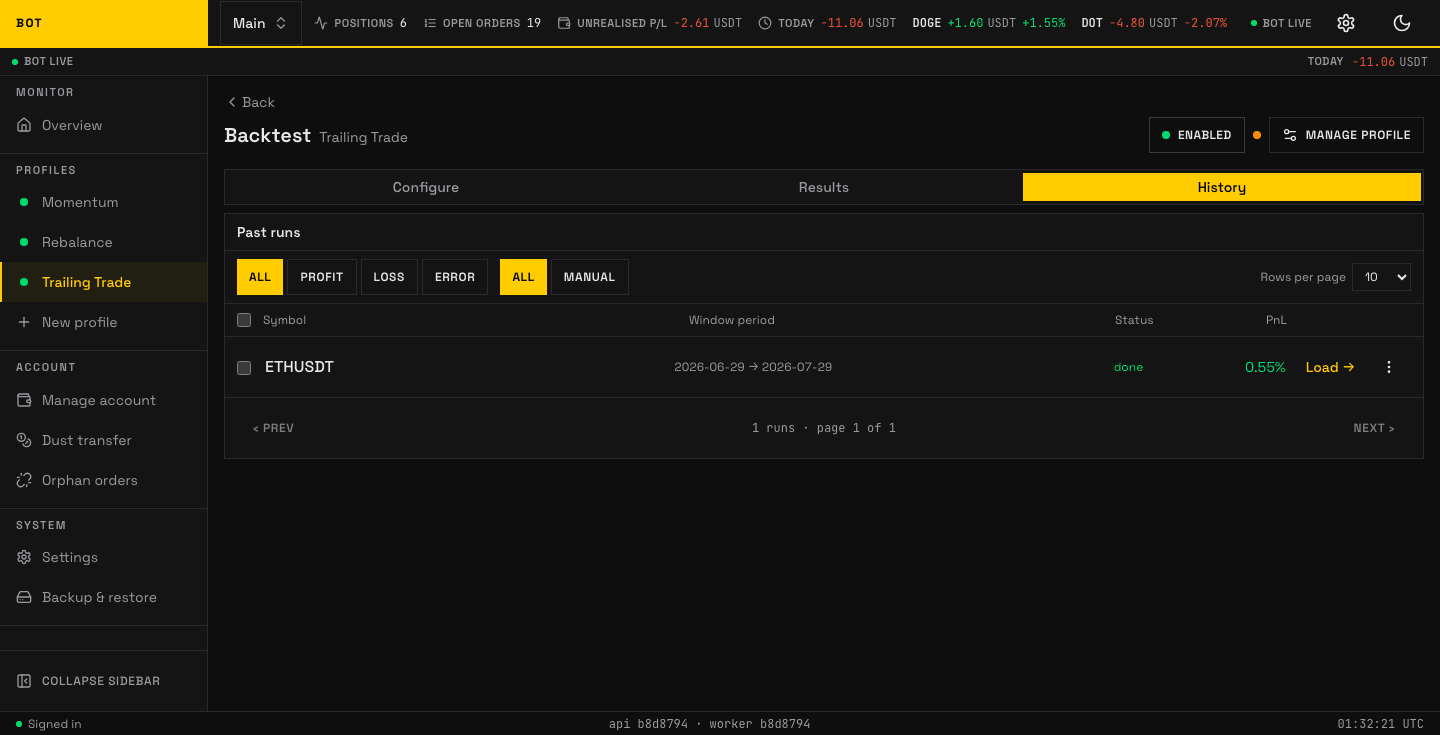This screenshot has height=735, width=1440.
Task: Click the Overview home icon
Action: point(24,125)
